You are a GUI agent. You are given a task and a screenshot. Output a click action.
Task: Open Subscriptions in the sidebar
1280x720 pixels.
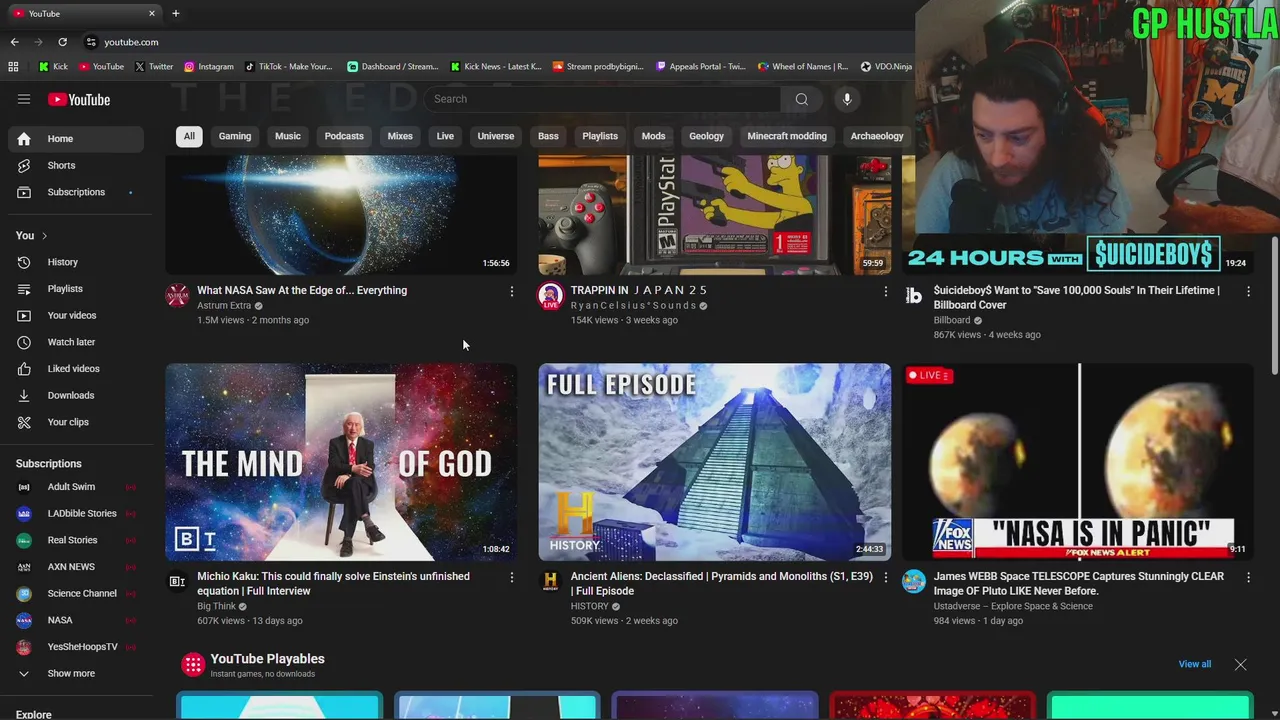pos(78,192)
